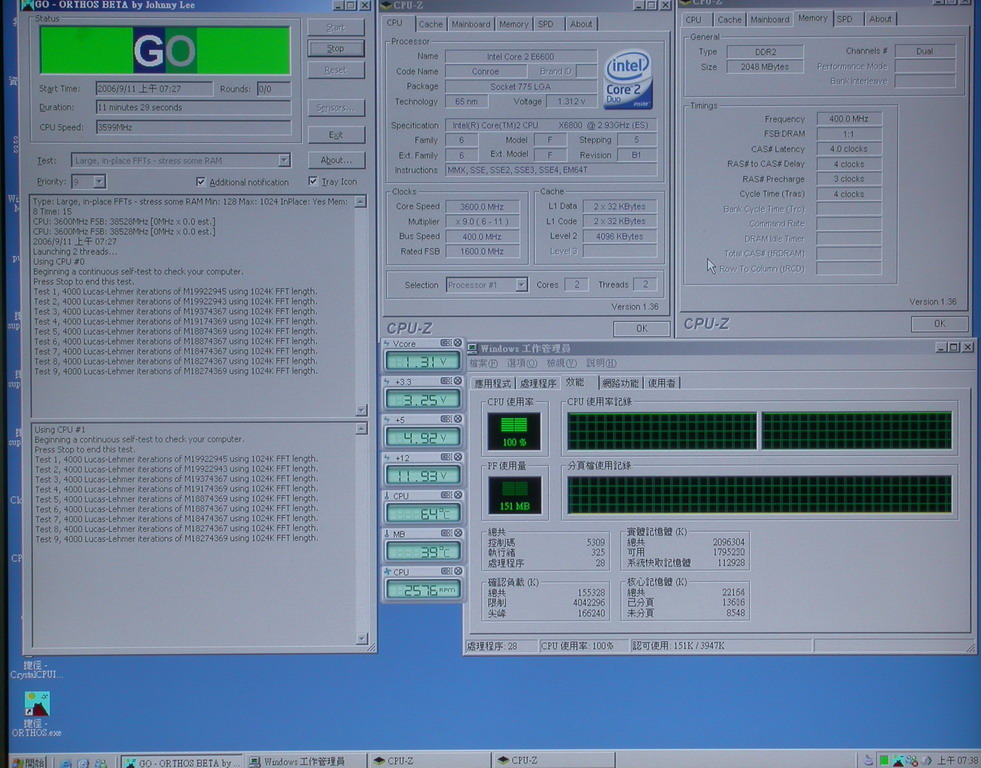Open the Windows Start button
981x768 pixels.
(x=29, y=762)
